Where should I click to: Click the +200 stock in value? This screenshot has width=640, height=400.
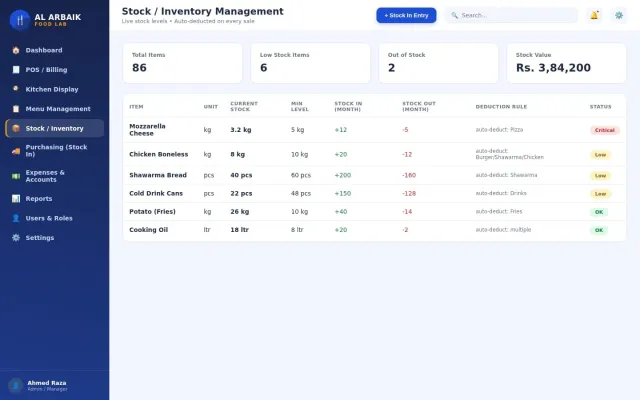pyautogui.click(x=343, y=175)
